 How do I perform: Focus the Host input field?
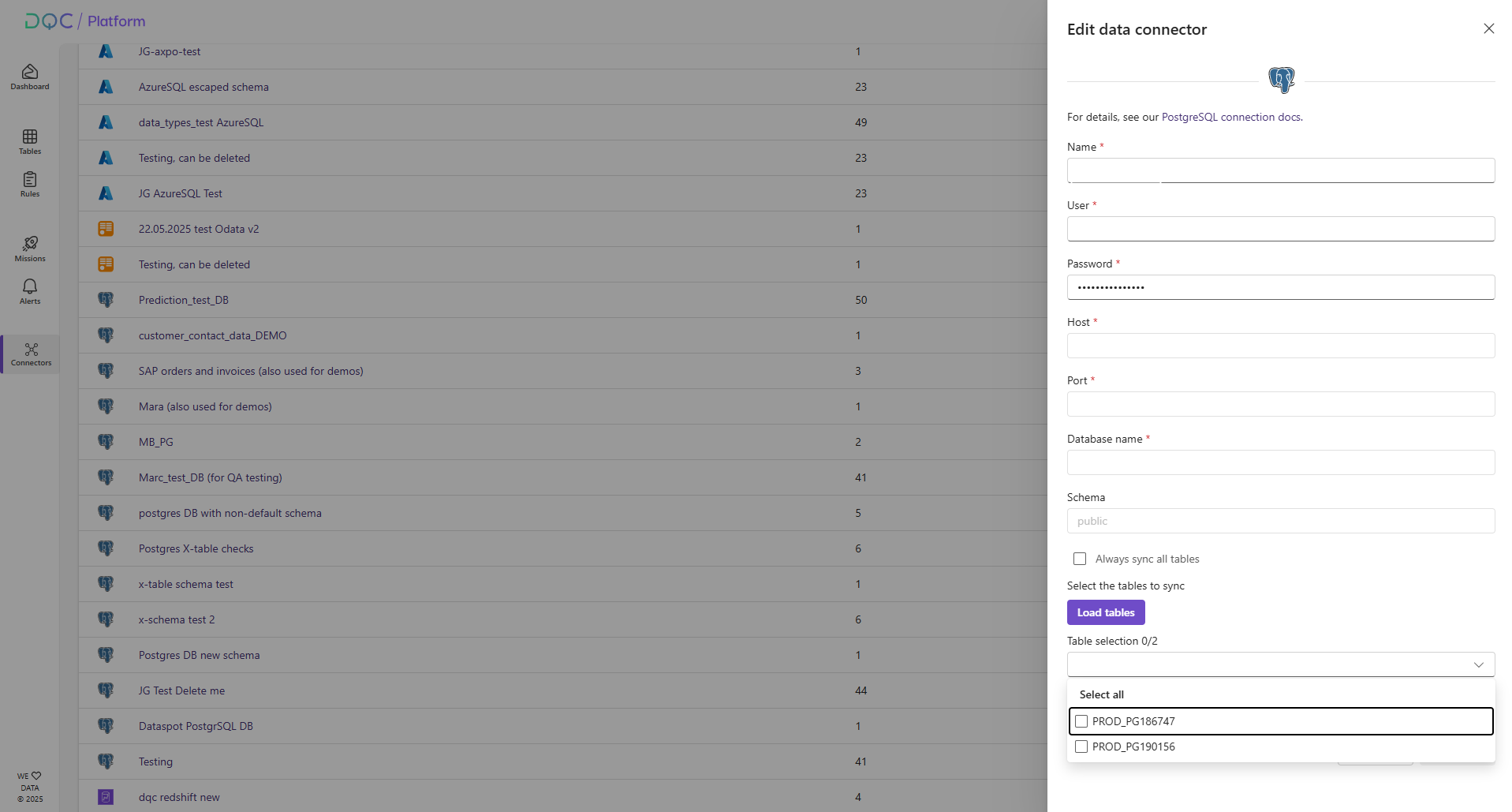click(x=1280, y=346)
